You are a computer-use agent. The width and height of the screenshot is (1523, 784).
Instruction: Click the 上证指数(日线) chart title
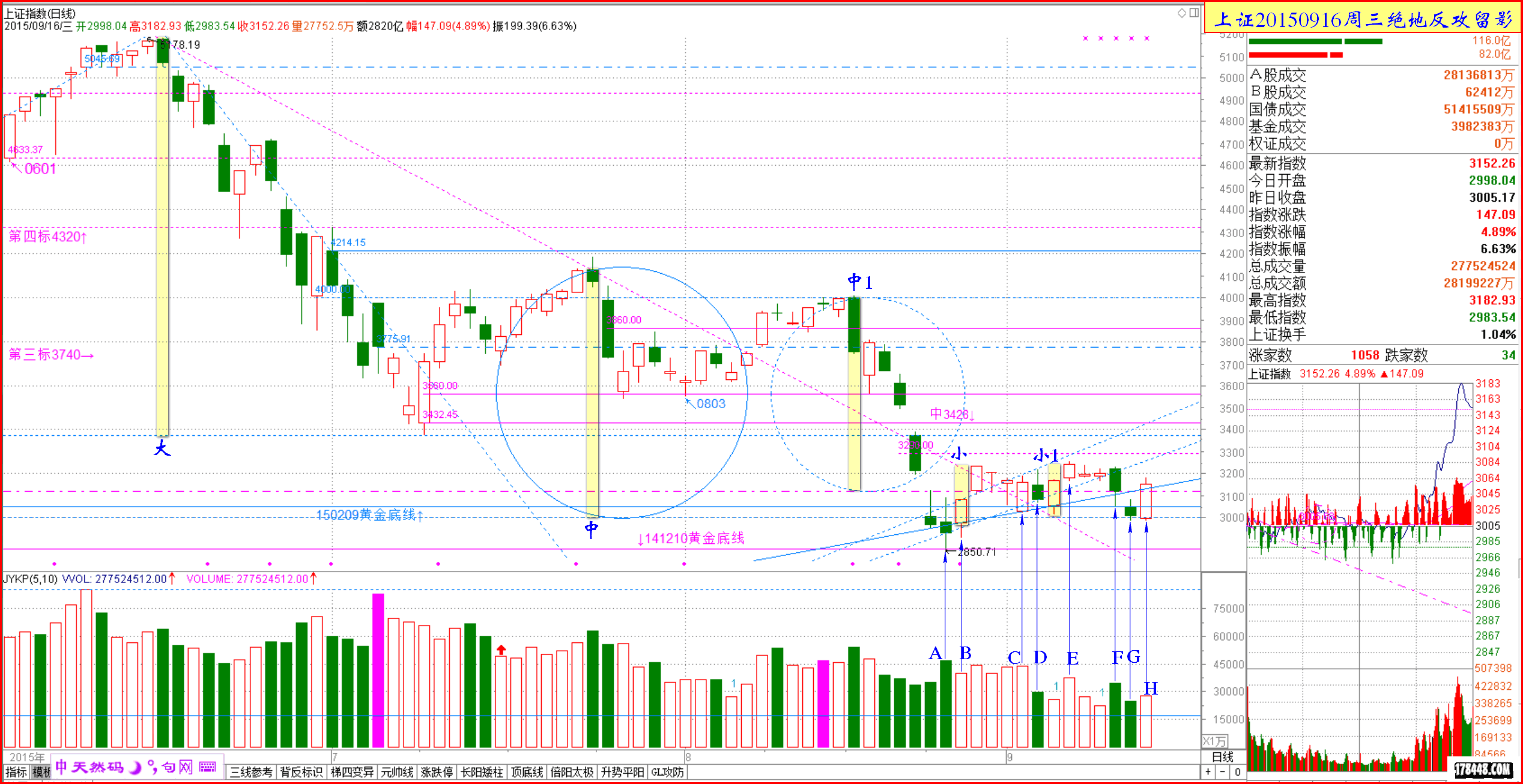[x=40, y=13]
